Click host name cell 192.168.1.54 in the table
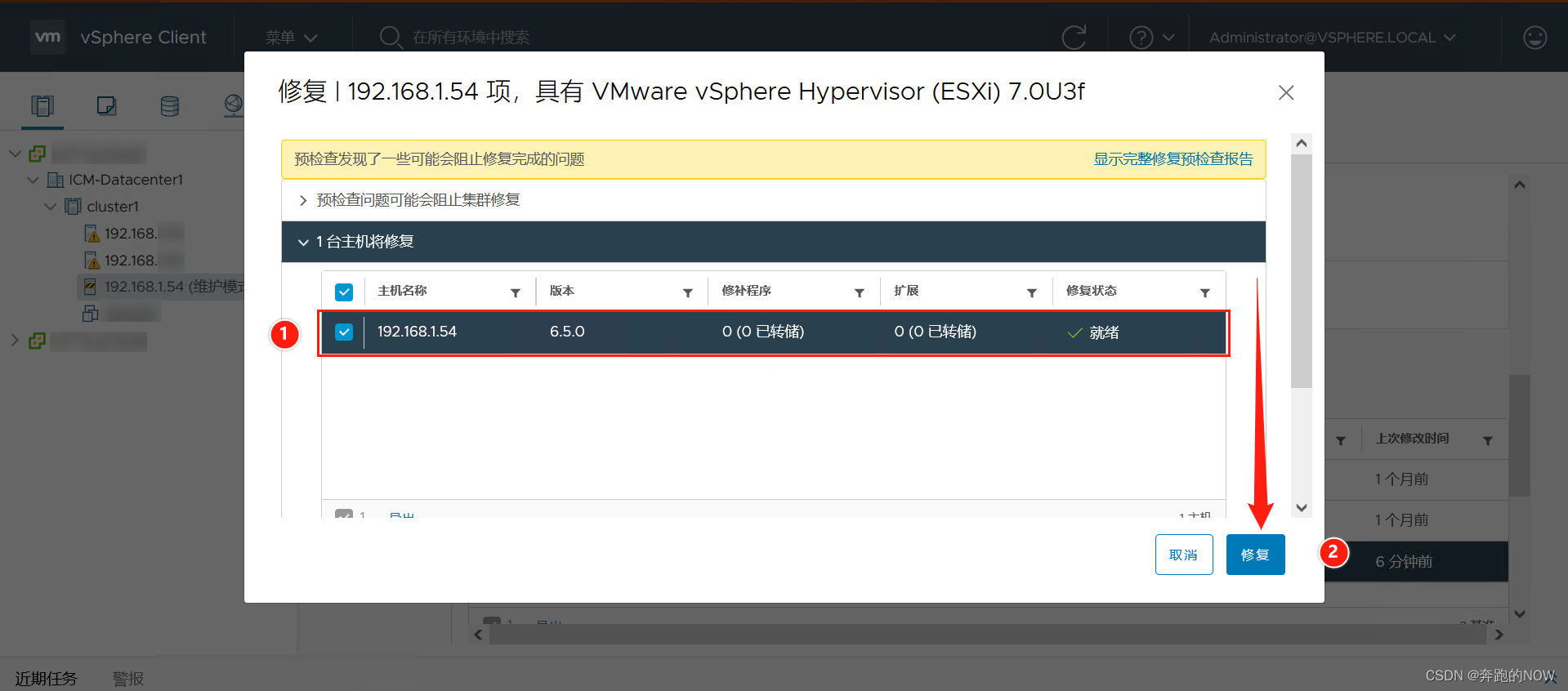Viewport: 1568px width, 691px height. 417,332
